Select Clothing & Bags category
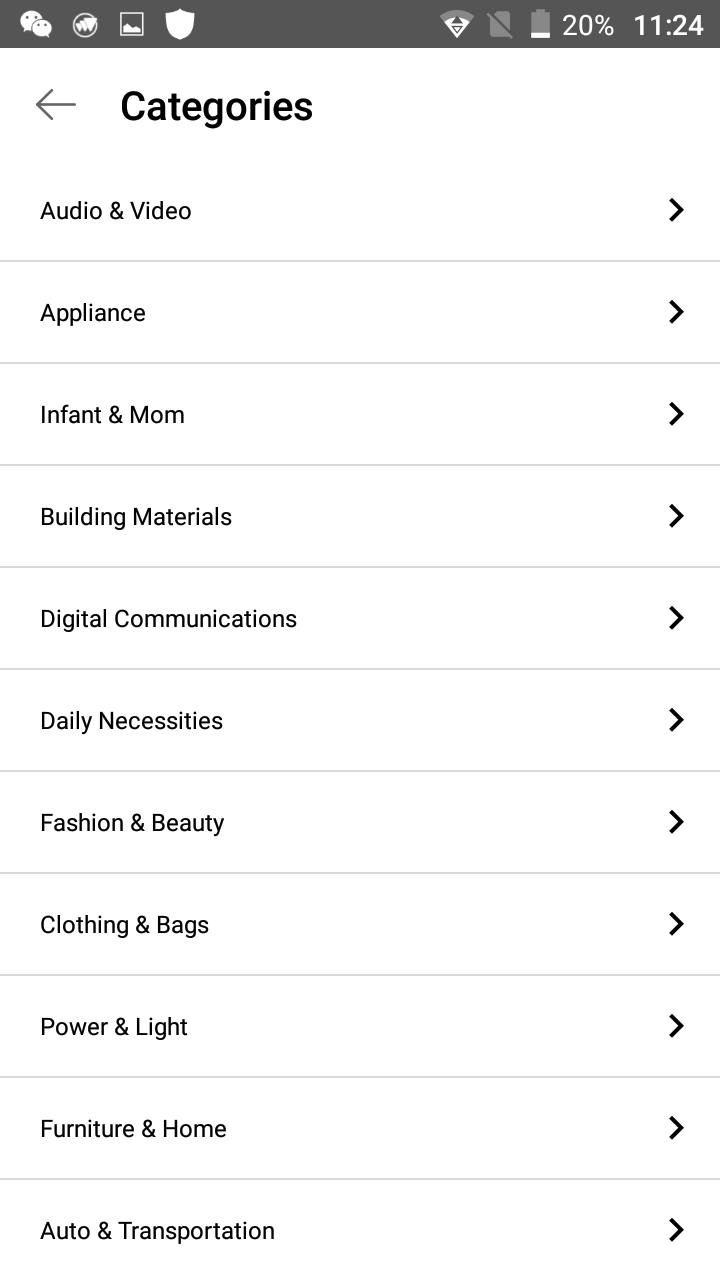The height and width of the screenshot is (1280, 720). click(360, 925)
